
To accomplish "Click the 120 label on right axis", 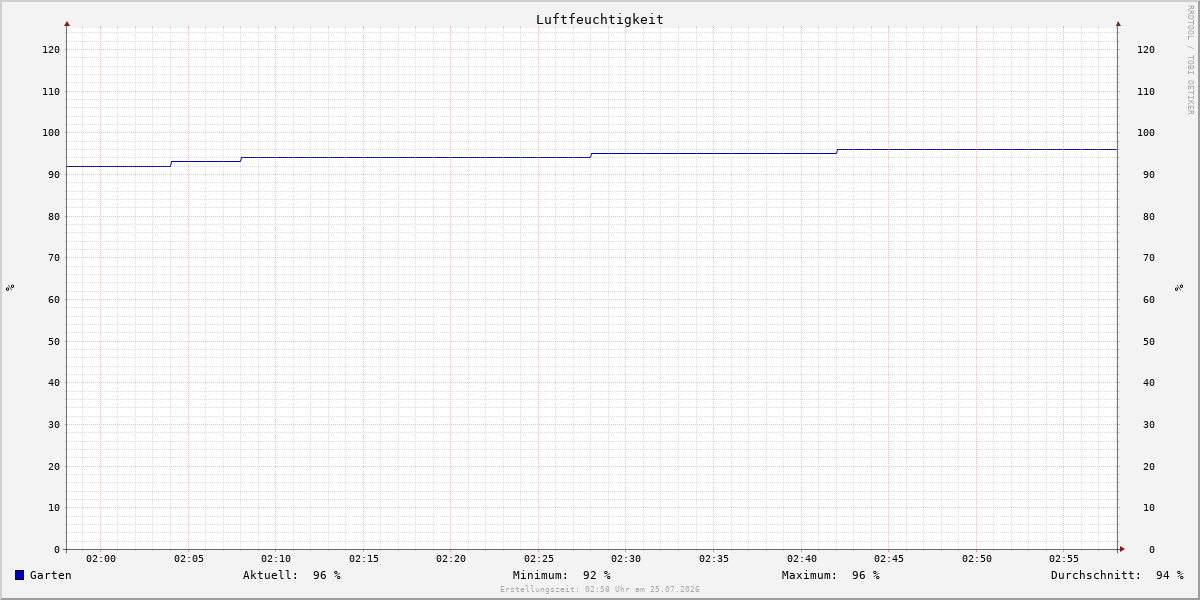I will tap(1146, 50).
